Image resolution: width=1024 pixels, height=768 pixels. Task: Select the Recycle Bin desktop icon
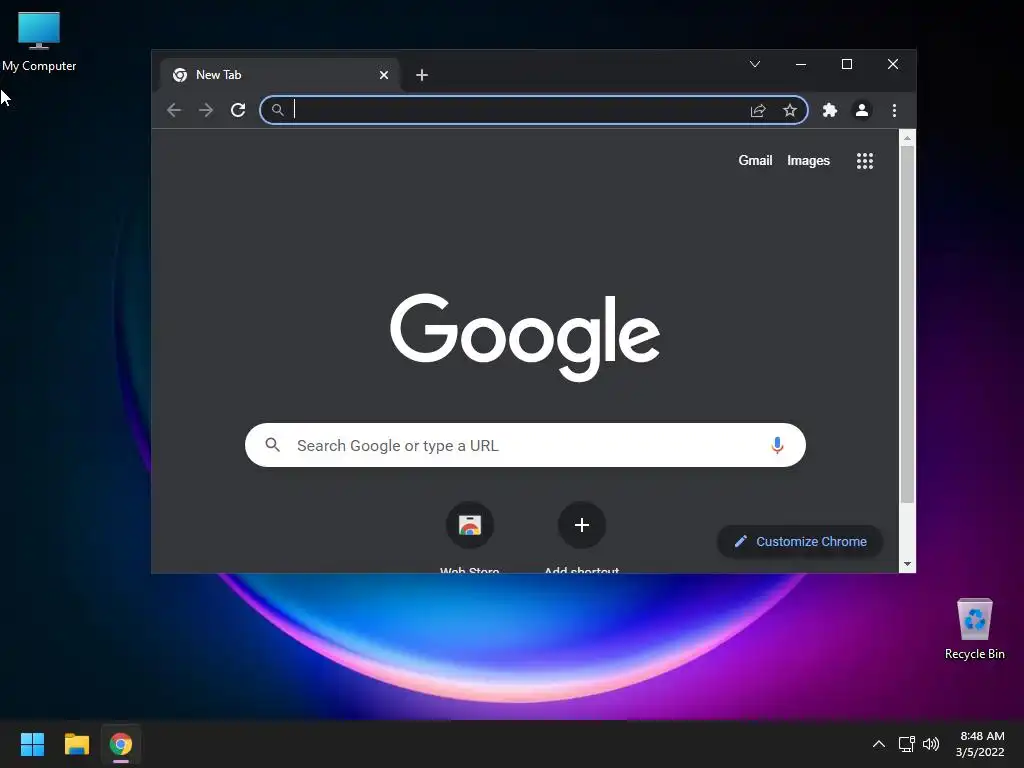click(x=974, y=629)
